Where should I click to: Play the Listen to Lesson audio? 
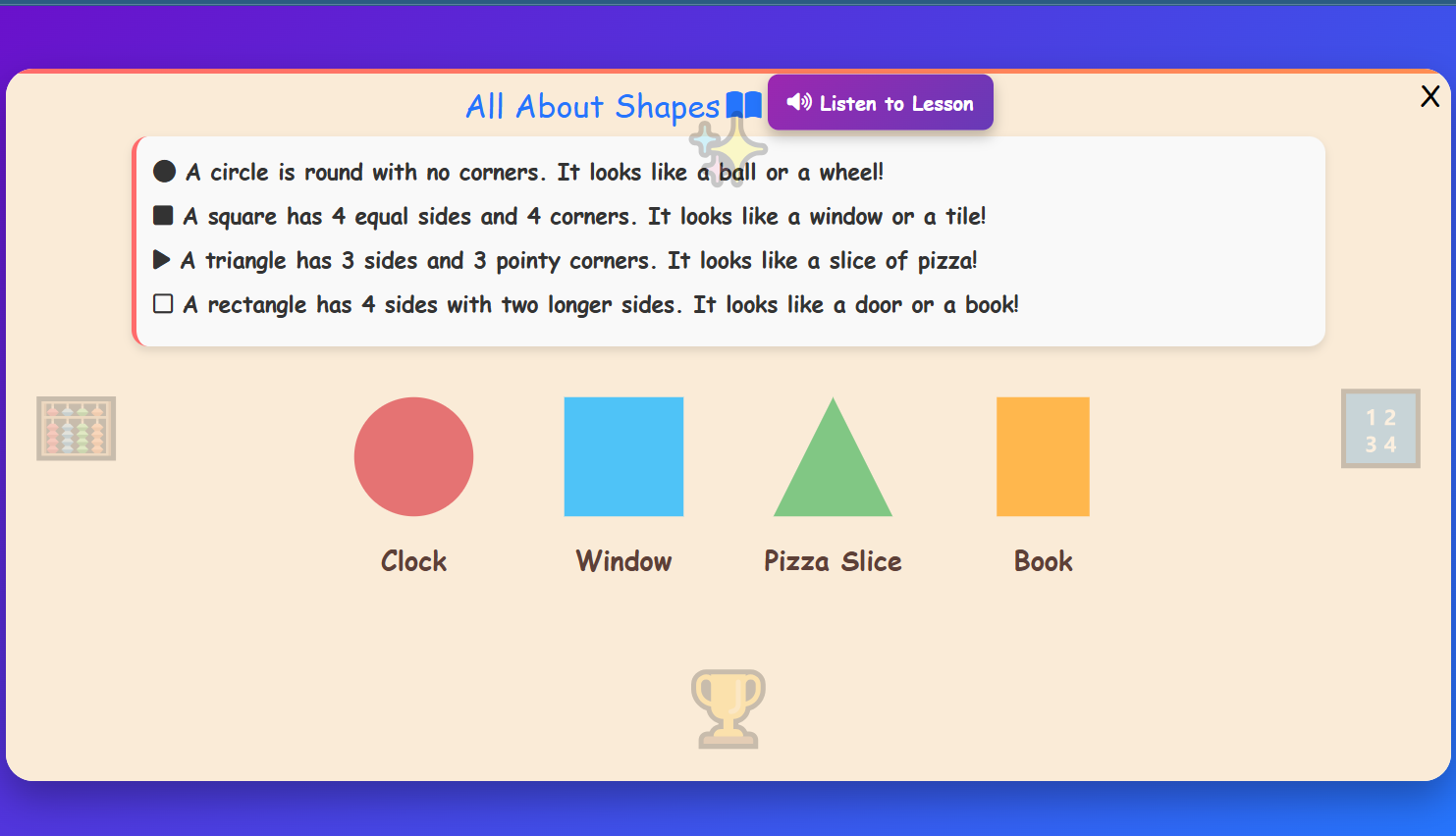click(880, 103)
